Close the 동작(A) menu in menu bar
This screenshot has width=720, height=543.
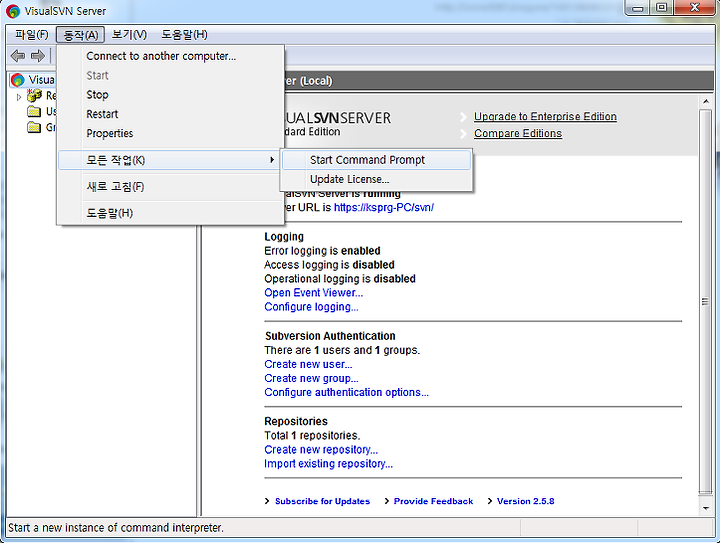(x=80, y=35)
